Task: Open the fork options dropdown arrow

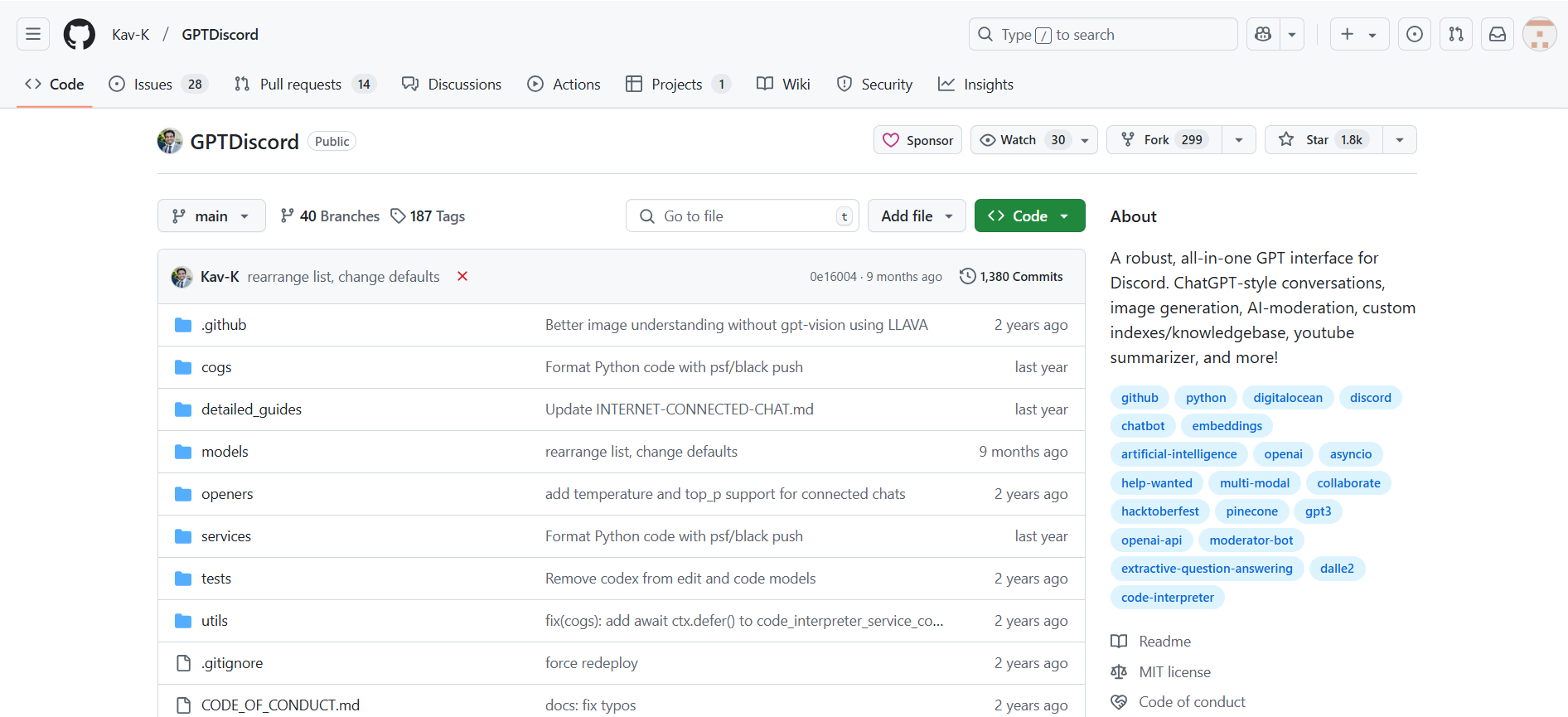Action: (1239, 139)
